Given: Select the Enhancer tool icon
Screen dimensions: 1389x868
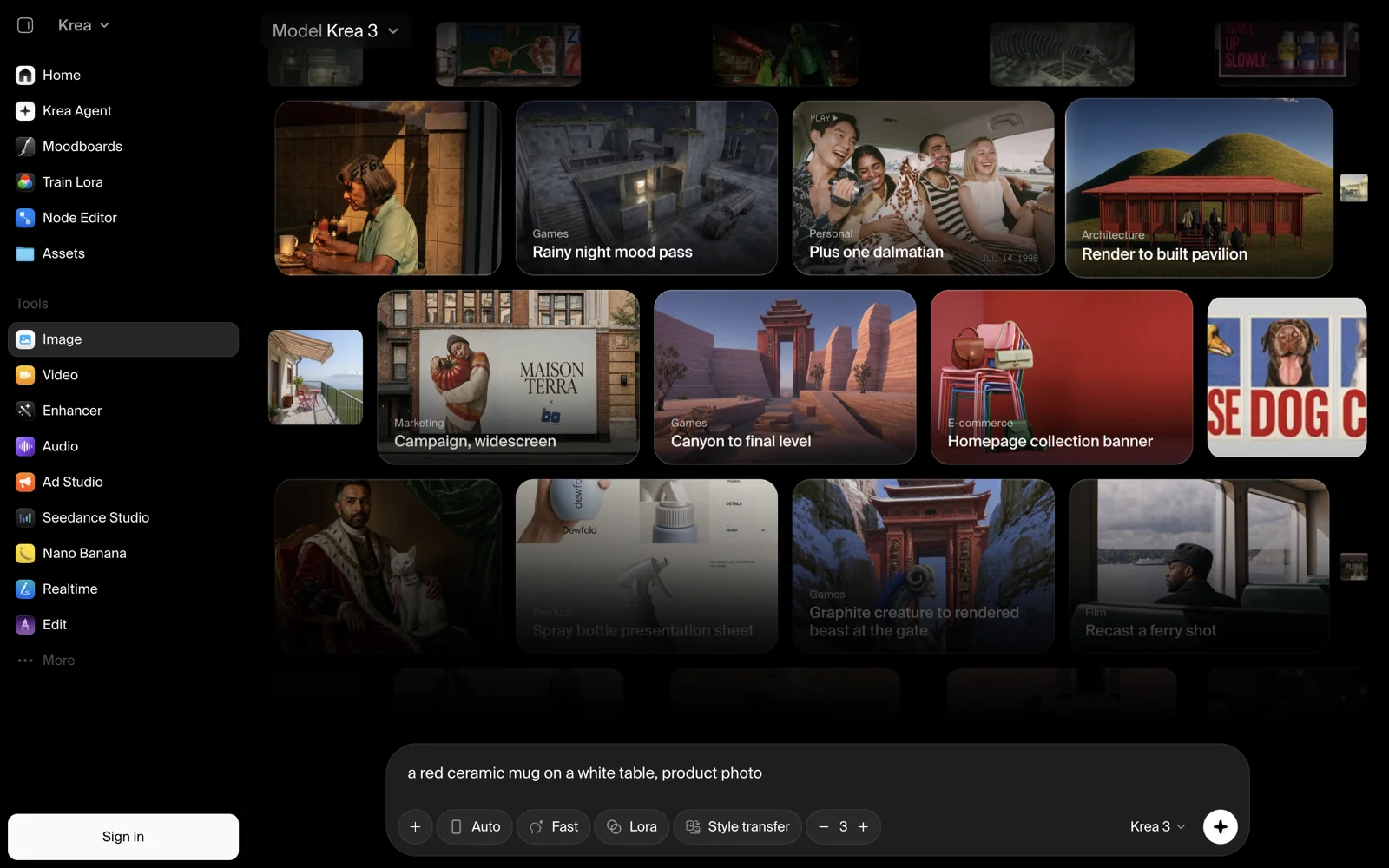Looking at the screenshot, I should click(25, 411).
